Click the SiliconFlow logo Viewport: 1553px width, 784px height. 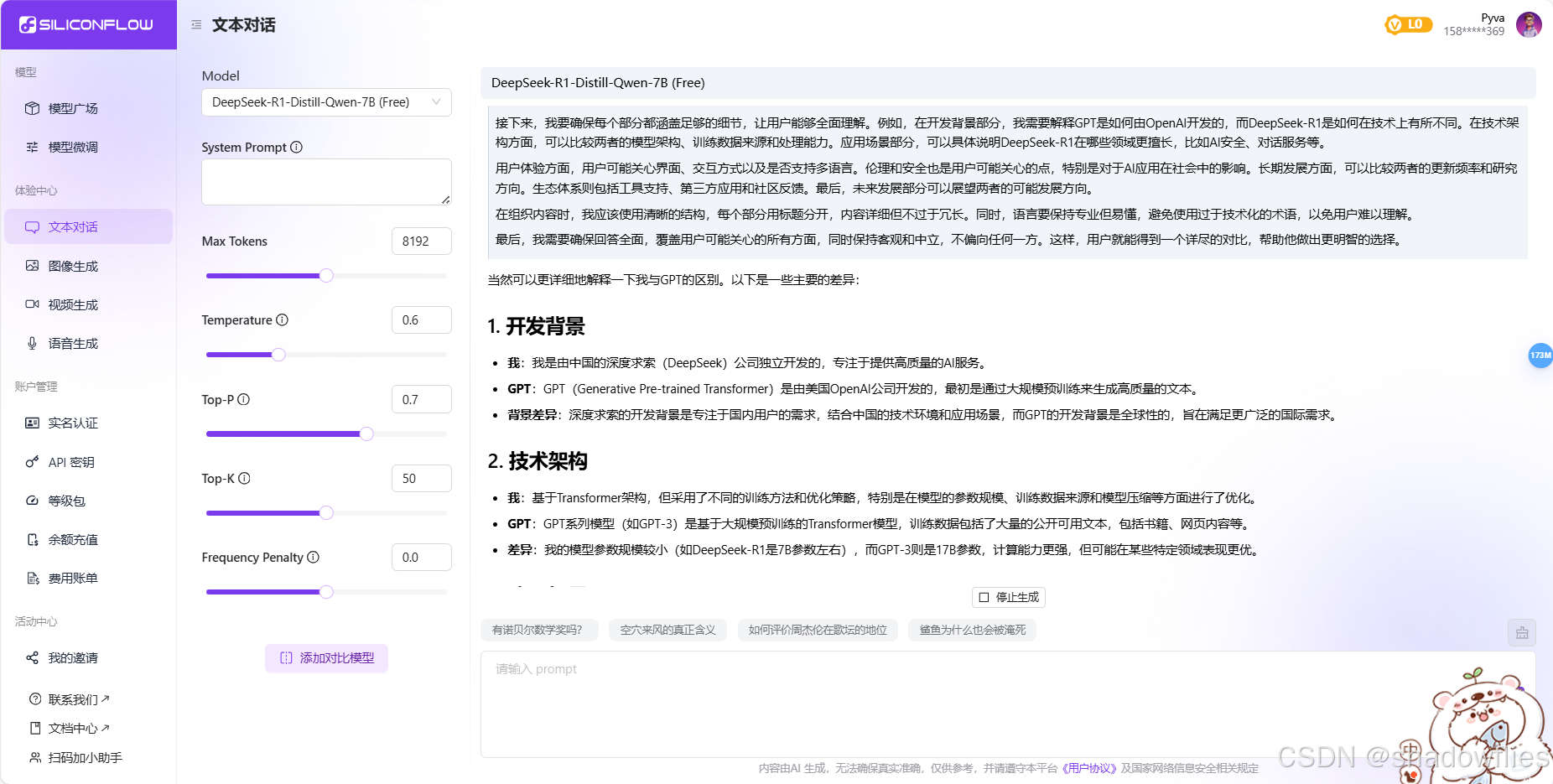pyautogui.click(x=86, y=24)
